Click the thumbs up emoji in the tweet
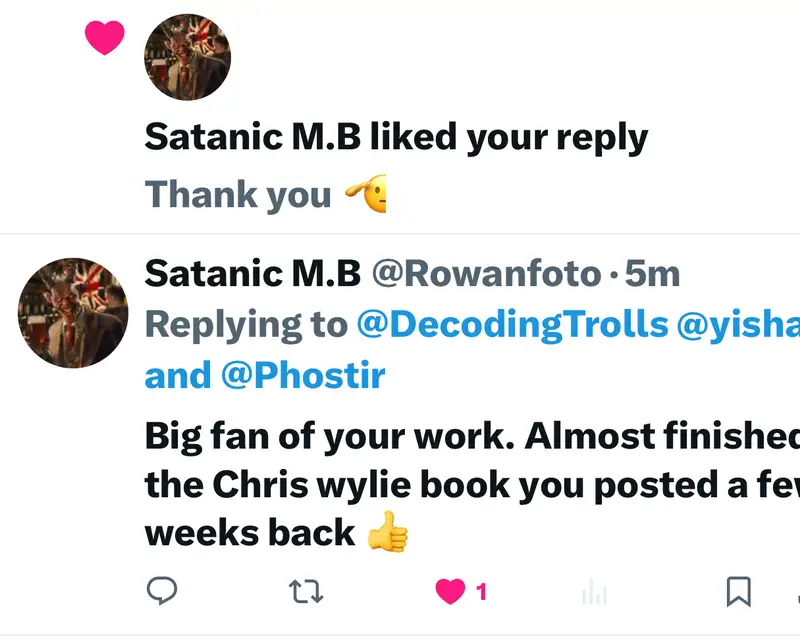800x642 pixels. click(x=389, y=533)
